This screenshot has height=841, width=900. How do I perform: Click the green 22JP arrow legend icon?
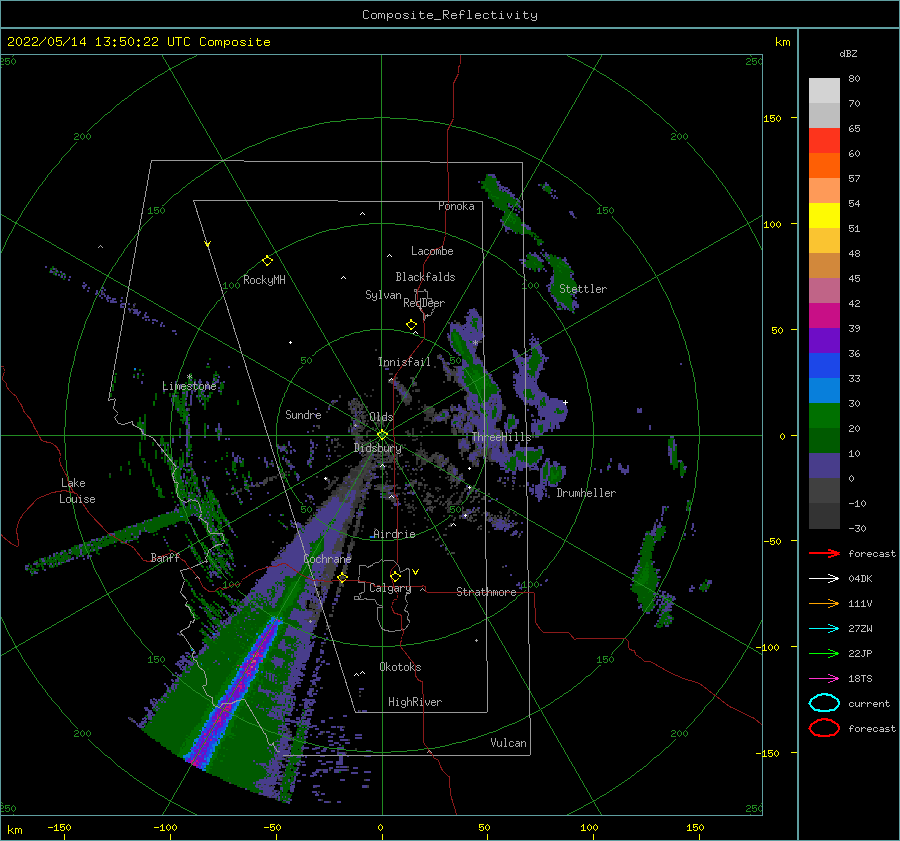824,653
